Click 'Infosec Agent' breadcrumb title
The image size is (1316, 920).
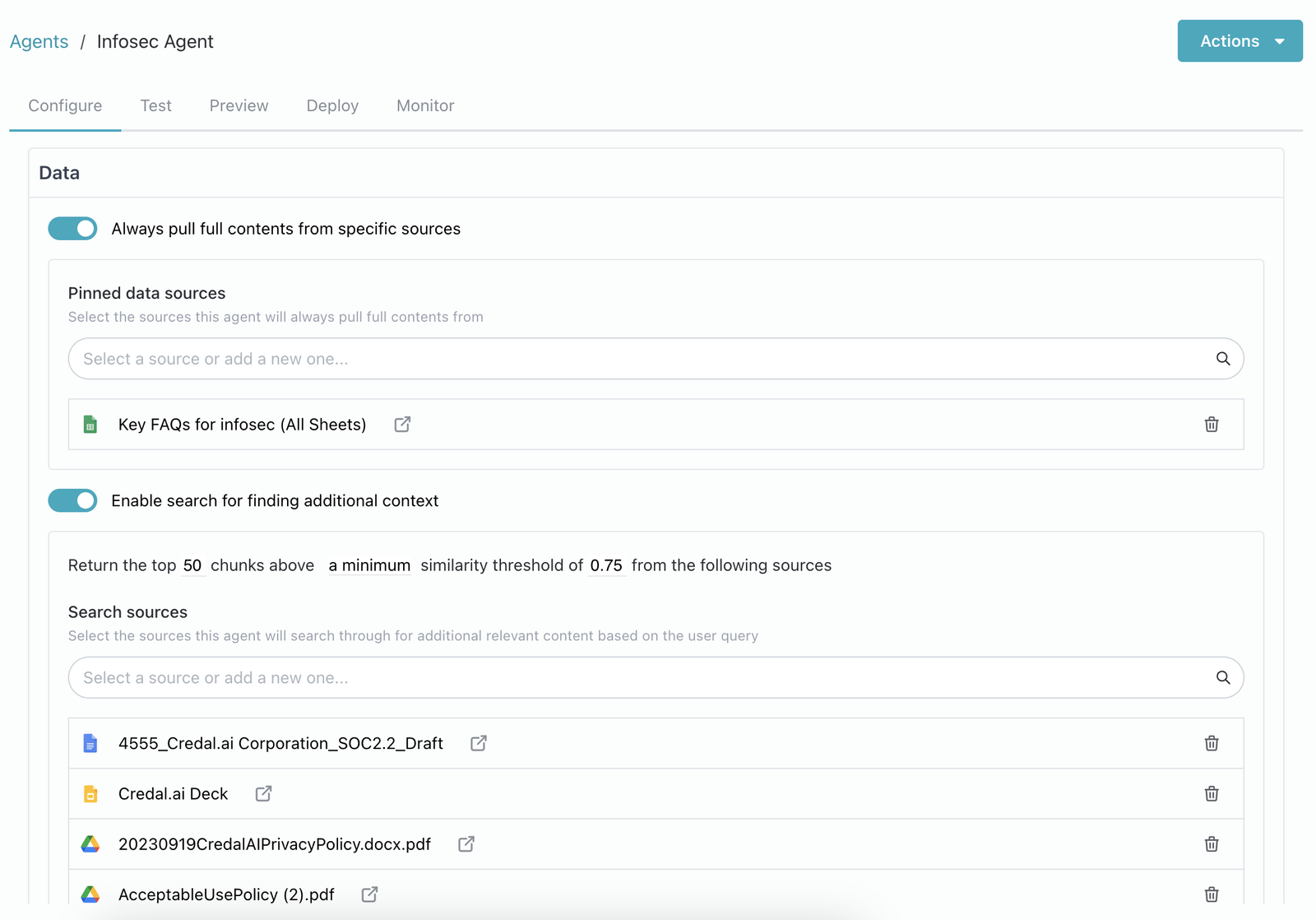point(155,41)
